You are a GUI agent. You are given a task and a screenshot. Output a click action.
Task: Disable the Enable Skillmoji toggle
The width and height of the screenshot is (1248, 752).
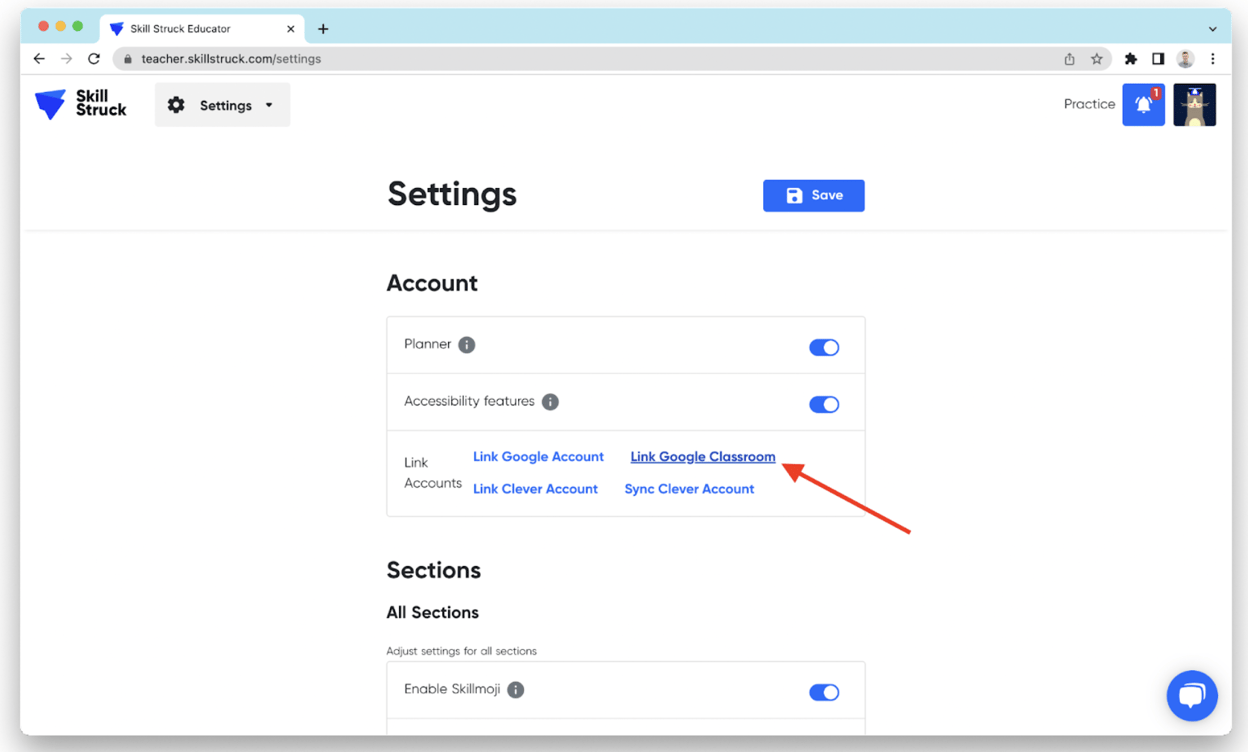[824, 691]
